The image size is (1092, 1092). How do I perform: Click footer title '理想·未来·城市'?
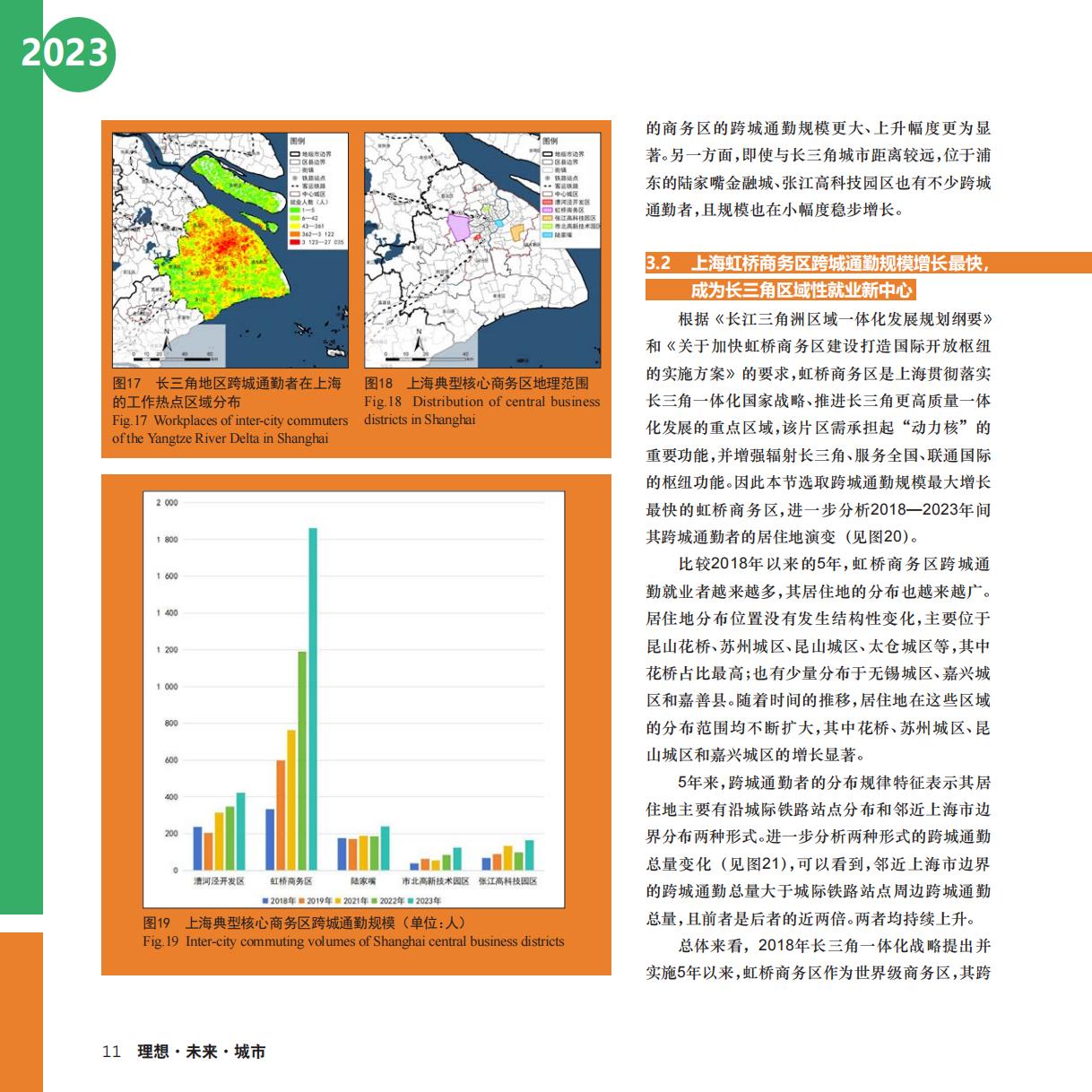coord(202,1052)
